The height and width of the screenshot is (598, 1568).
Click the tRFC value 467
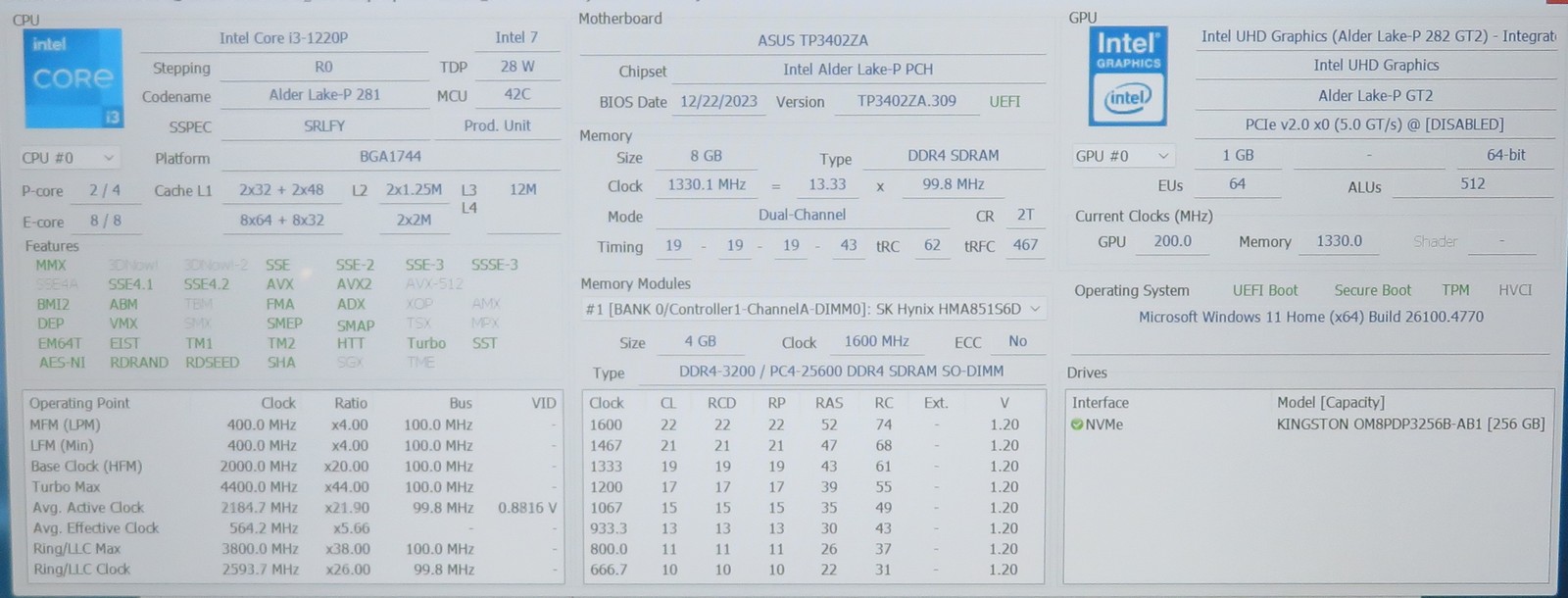coord(1025,245)
